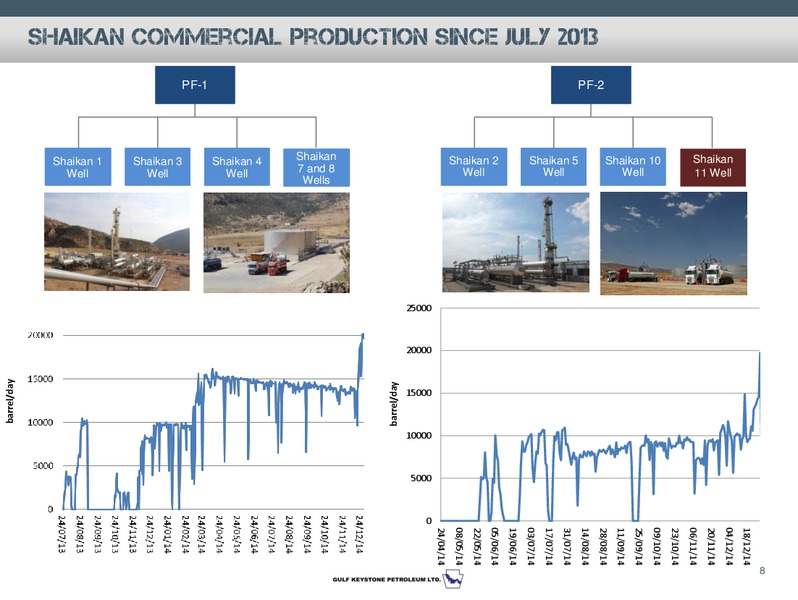Viewport: 798px width, 600px height.
Task: Click the 24/12/14 date on left chart
Action: [359, 534]
